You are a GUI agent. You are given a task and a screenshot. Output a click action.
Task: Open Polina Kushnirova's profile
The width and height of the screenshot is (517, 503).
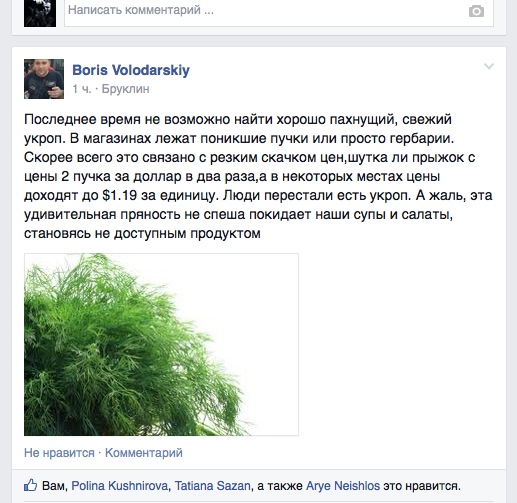120,486
